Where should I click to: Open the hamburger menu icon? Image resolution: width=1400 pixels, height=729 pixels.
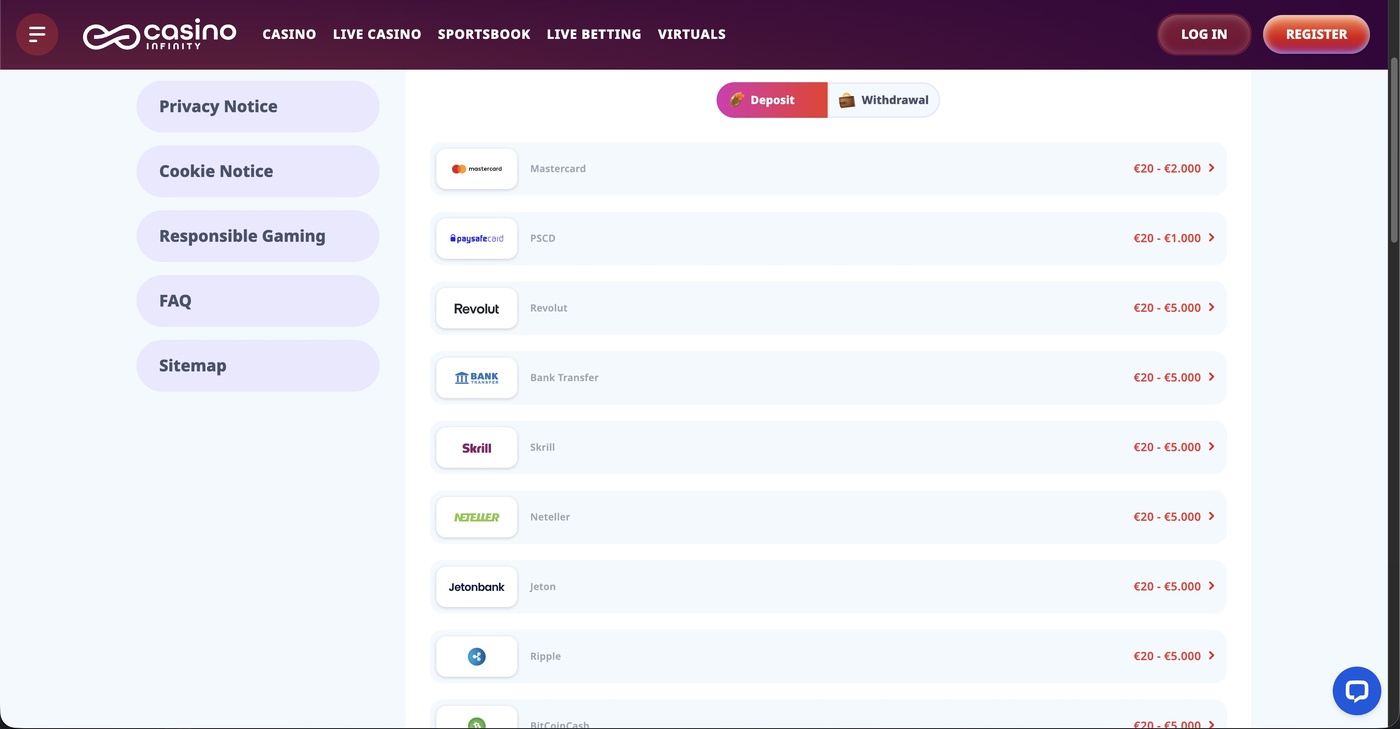click(37, 34)
